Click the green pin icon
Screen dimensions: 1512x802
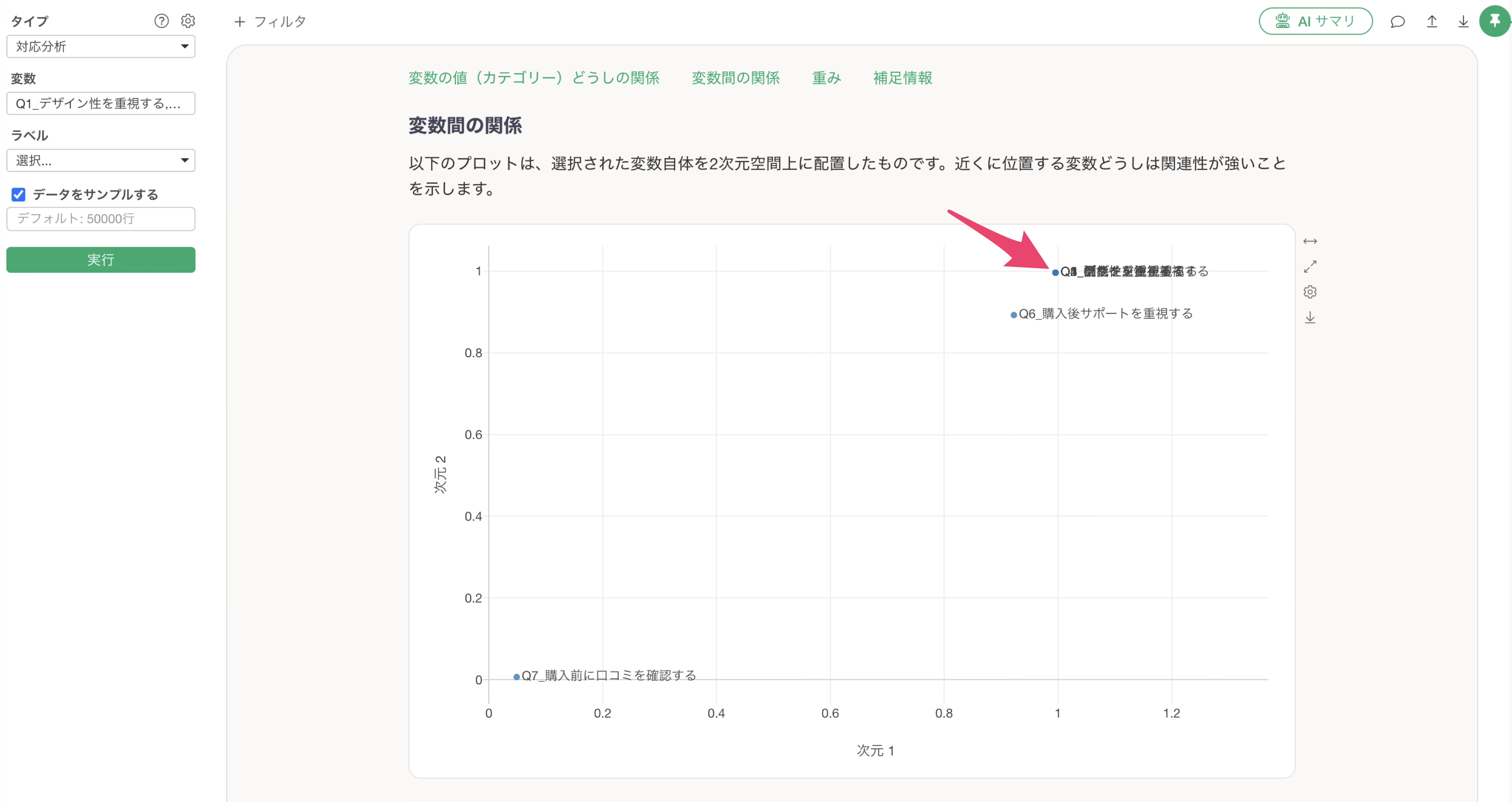click(1494, 22)
